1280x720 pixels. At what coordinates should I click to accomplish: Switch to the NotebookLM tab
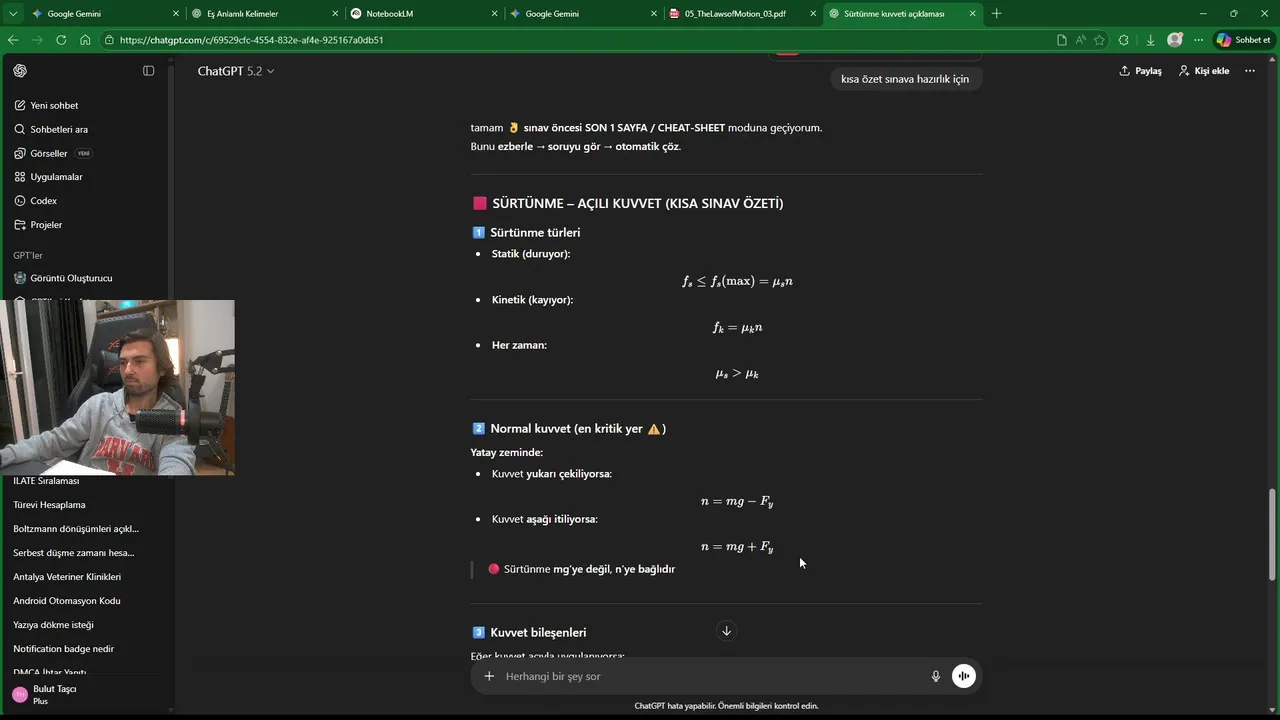click(x=424, y=14)
